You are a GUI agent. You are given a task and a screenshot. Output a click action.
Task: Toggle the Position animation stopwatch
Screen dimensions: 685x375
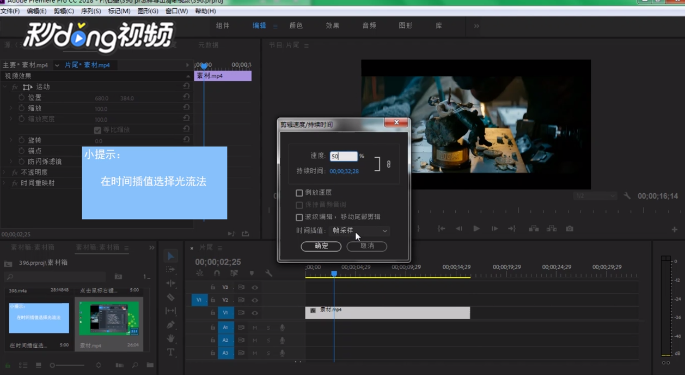click(x=22, y=97)
